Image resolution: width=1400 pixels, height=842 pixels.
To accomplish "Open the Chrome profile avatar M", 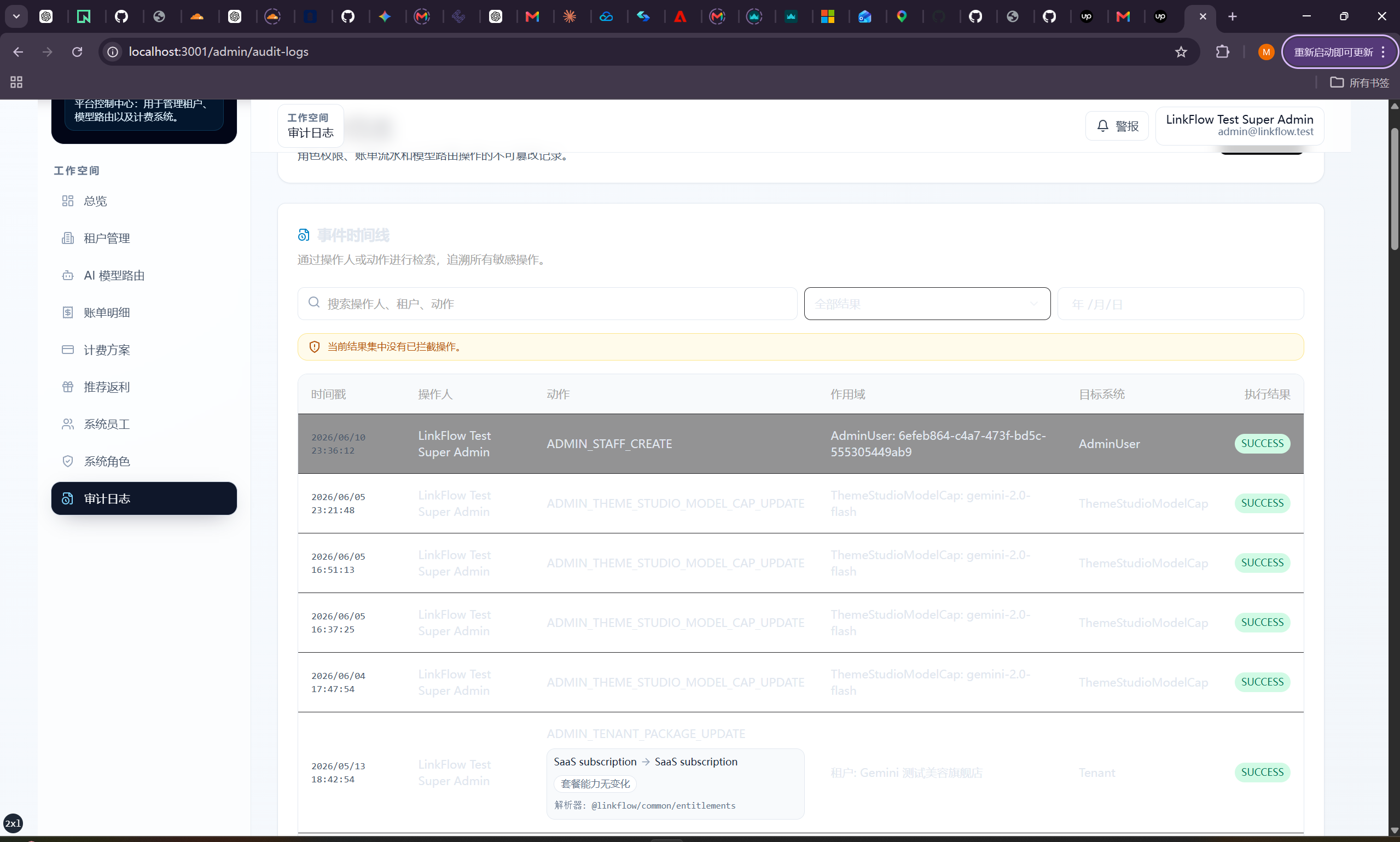I will [1265, 51].
